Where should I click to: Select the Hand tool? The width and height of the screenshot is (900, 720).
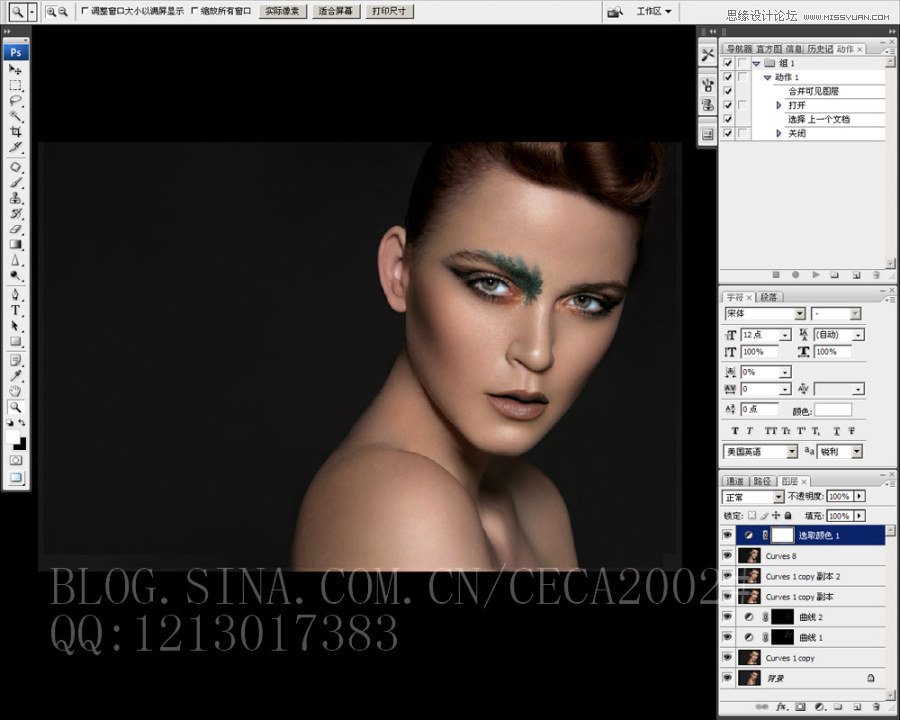pos(15,392)
